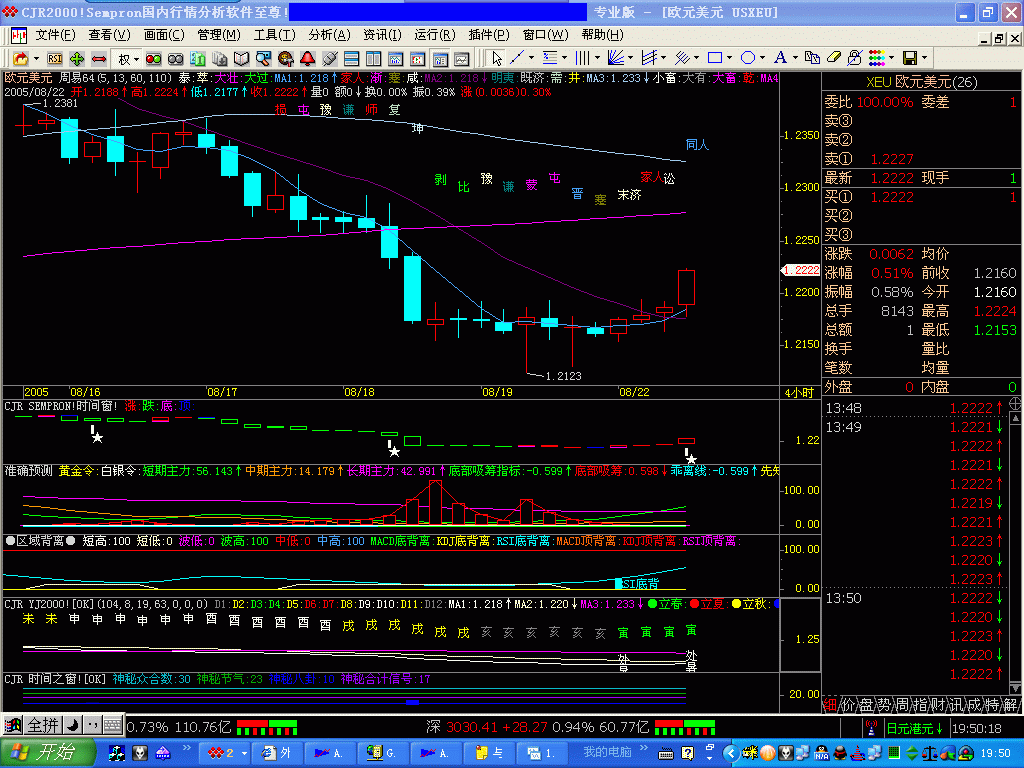The image size is (1024, 768).
Task: Click the green four-way move arrows icon
Action: point(77,59)
